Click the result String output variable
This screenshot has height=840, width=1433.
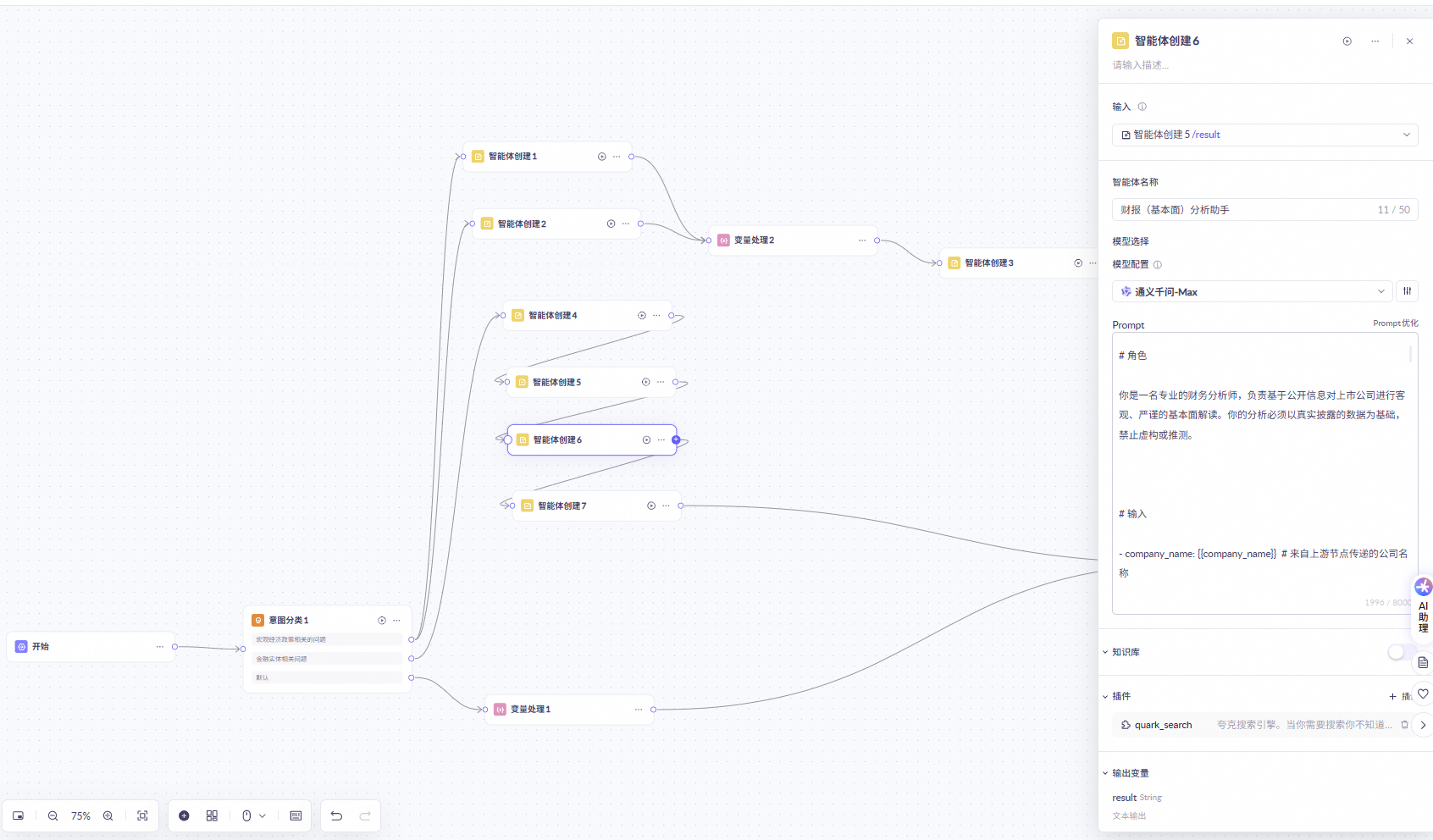(1137, 798)
